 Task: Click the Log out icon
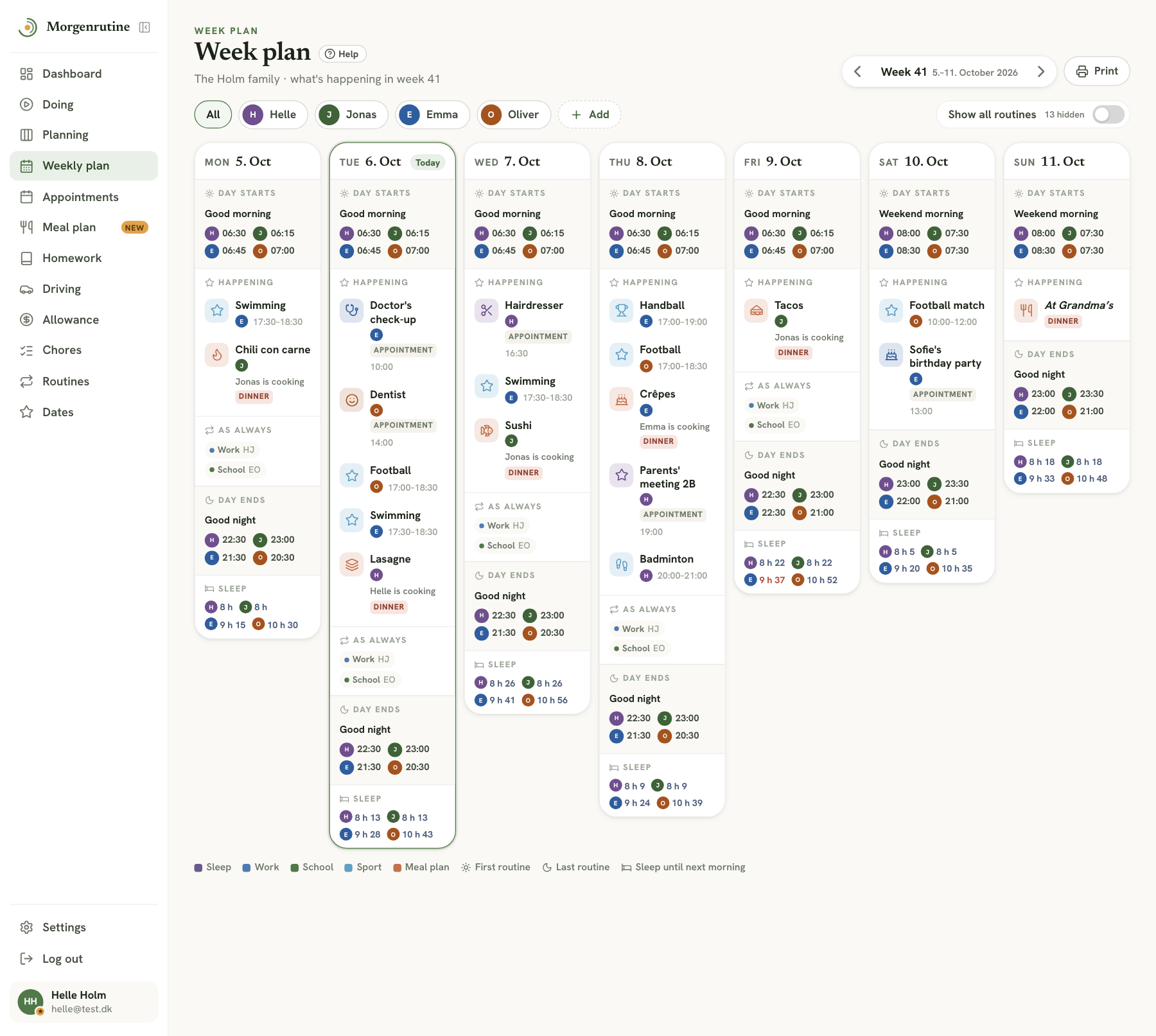pos(26,959)
